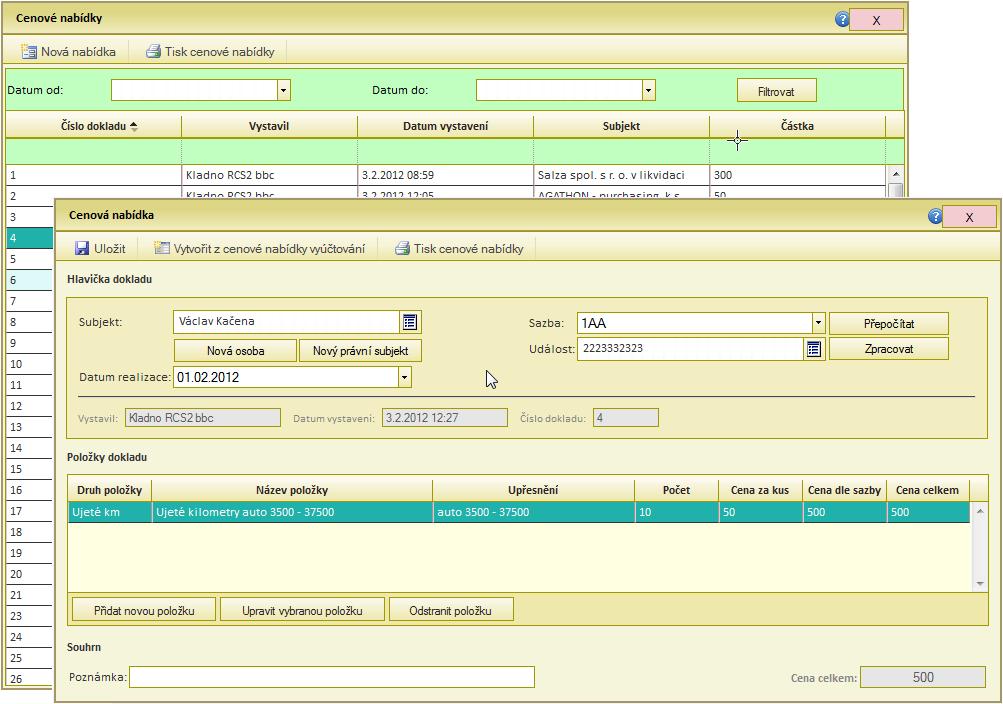Close the Cenové nabídky window

click(x=876, y=20)
